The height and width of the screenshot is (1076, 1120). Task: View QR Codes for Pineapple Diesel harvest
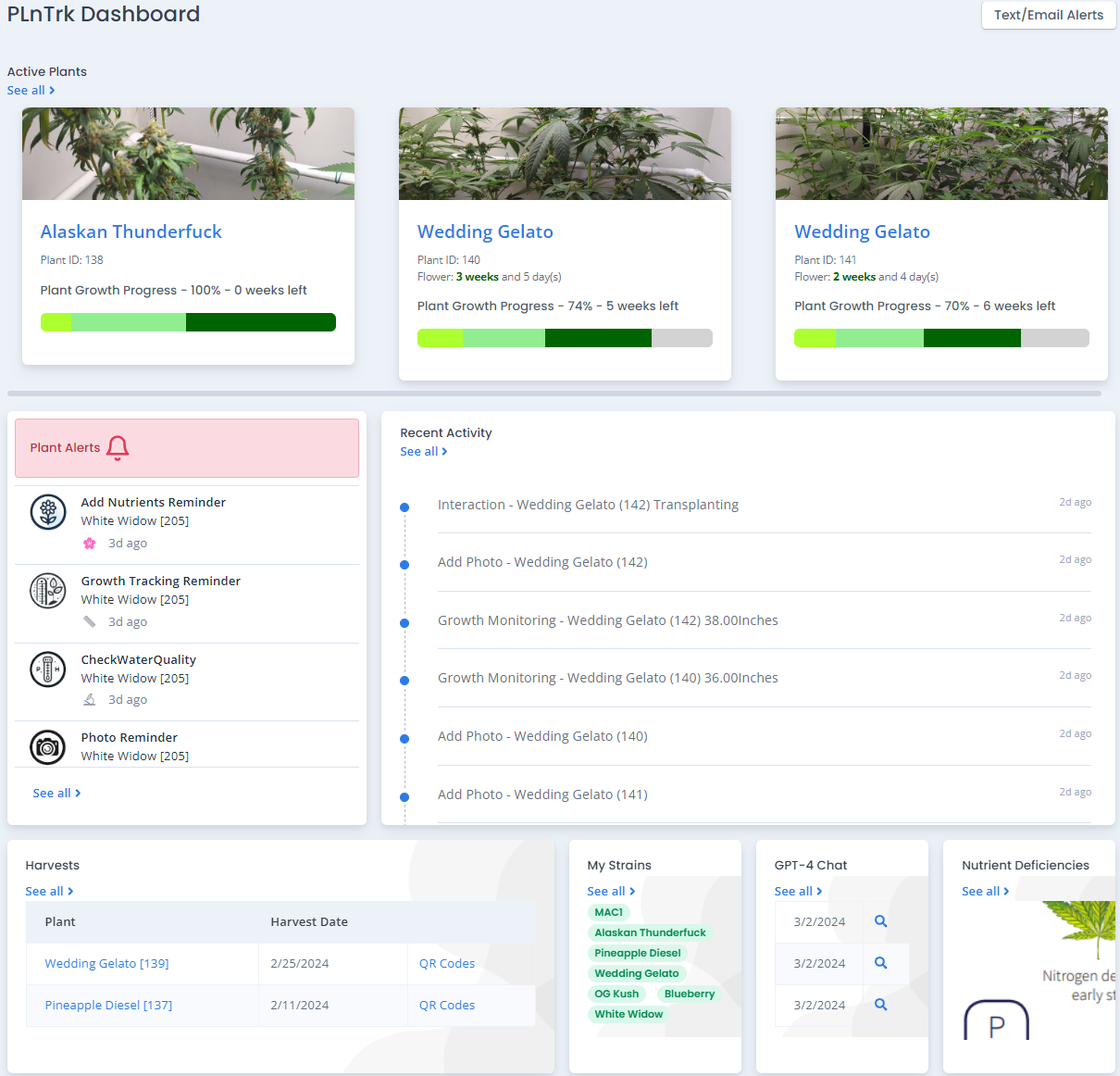447,1005
